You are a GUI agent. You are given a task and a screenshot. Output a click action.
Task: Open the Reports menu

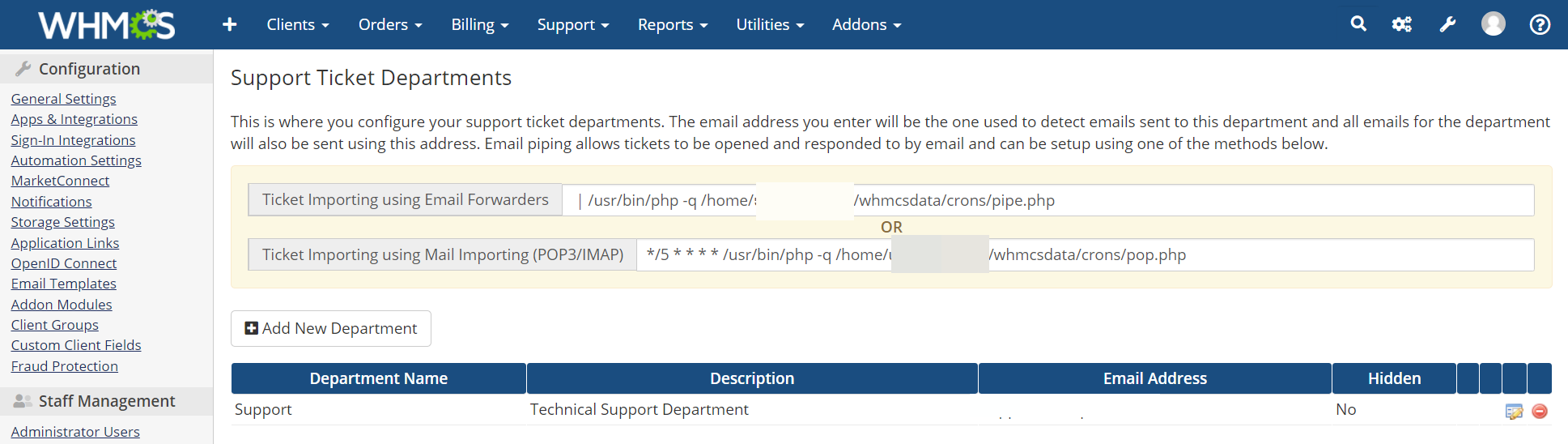coord(672,24)
